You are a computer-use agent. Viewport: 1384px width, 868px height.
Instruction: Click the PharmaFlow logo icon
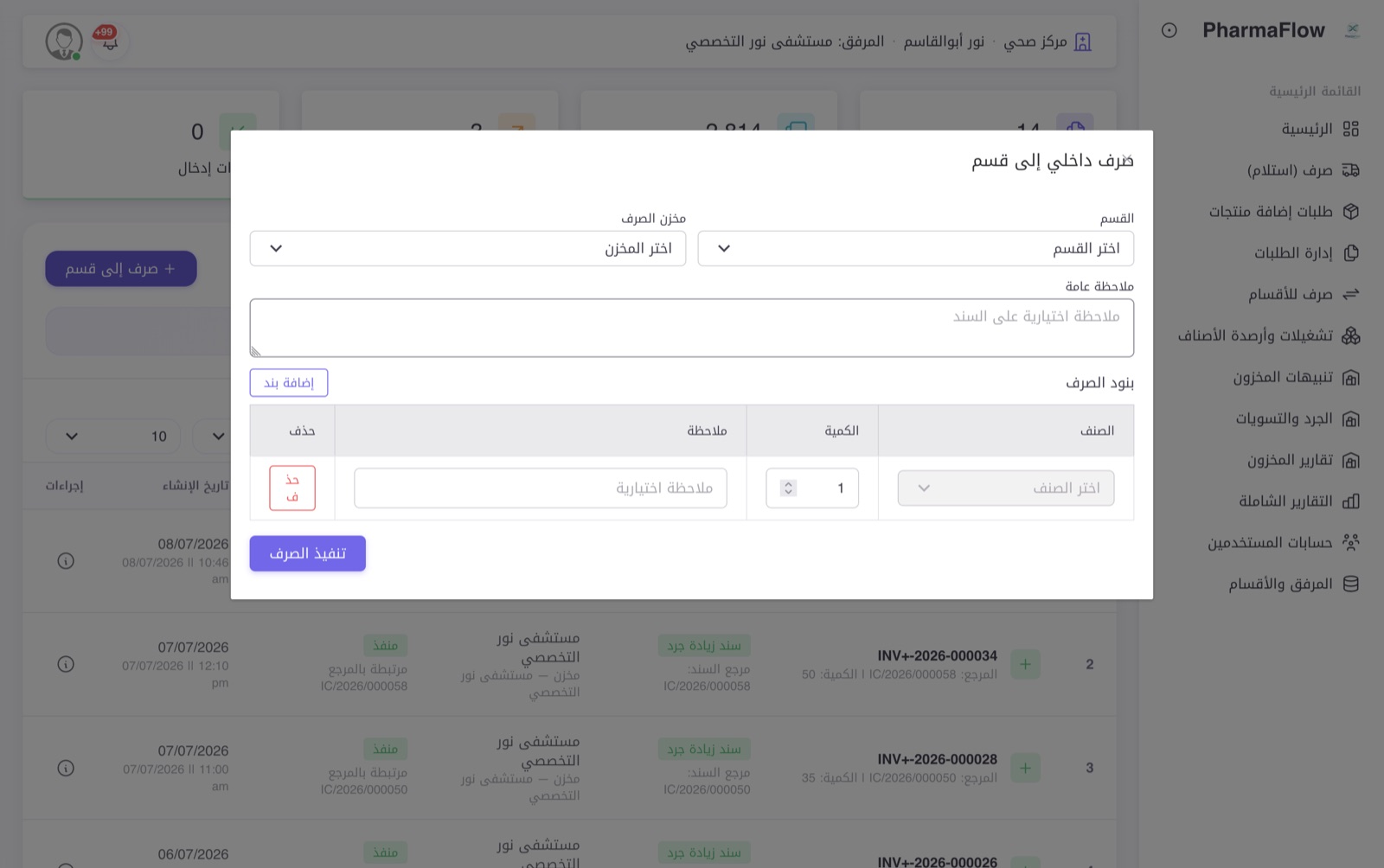pyautogui.click(x=1352, y=30)
